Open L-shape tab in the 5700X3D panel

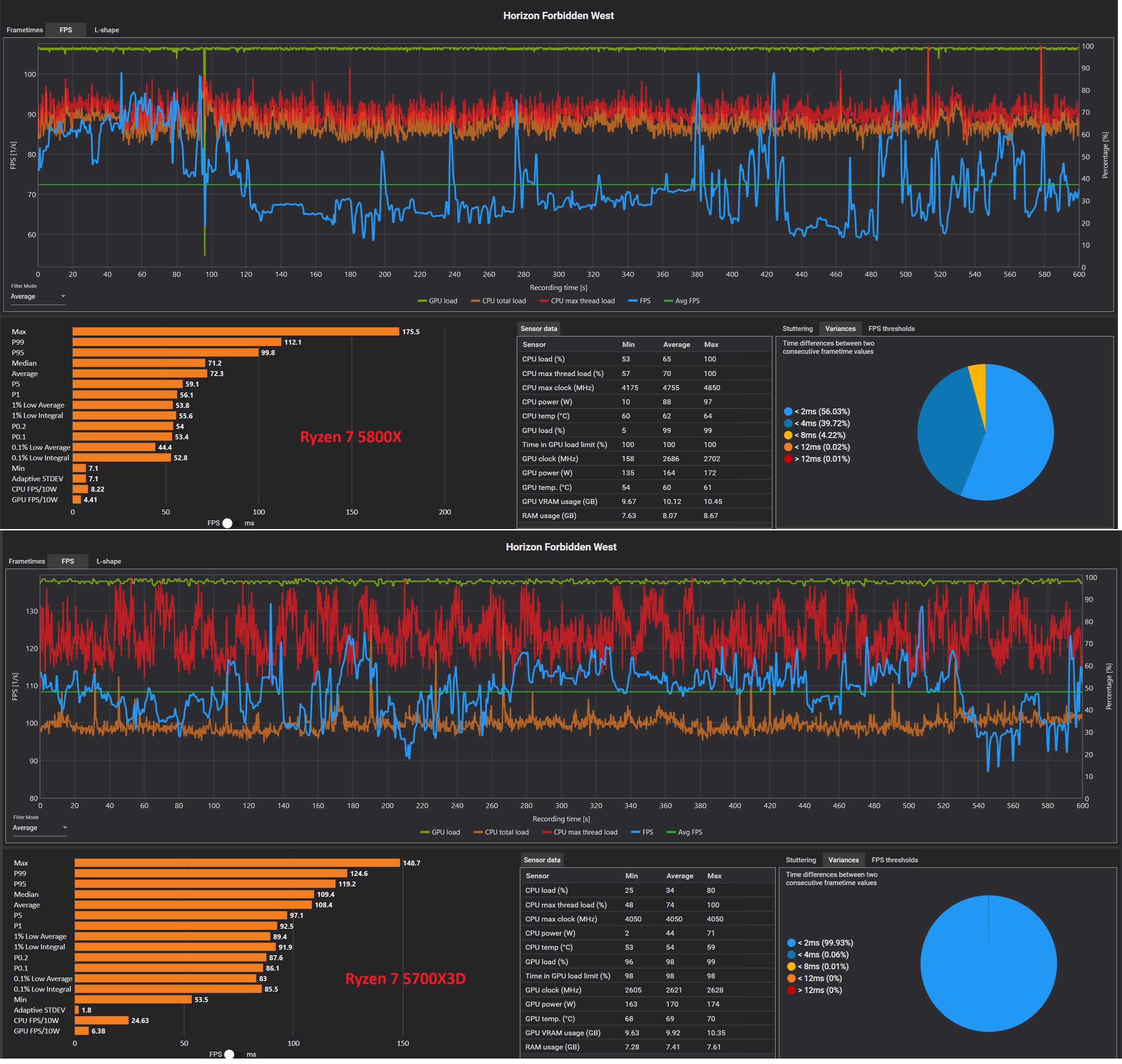point(108,561)
